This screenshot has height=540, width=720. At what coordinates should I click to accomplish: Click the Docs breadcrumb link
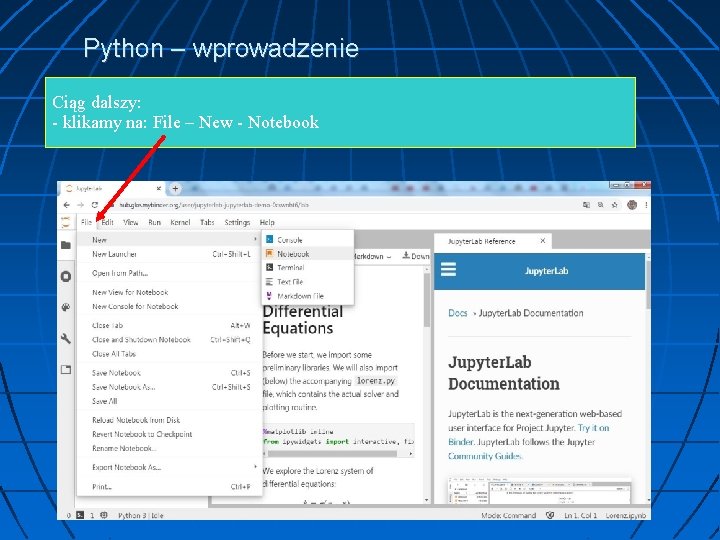click(x=457, y=313)
